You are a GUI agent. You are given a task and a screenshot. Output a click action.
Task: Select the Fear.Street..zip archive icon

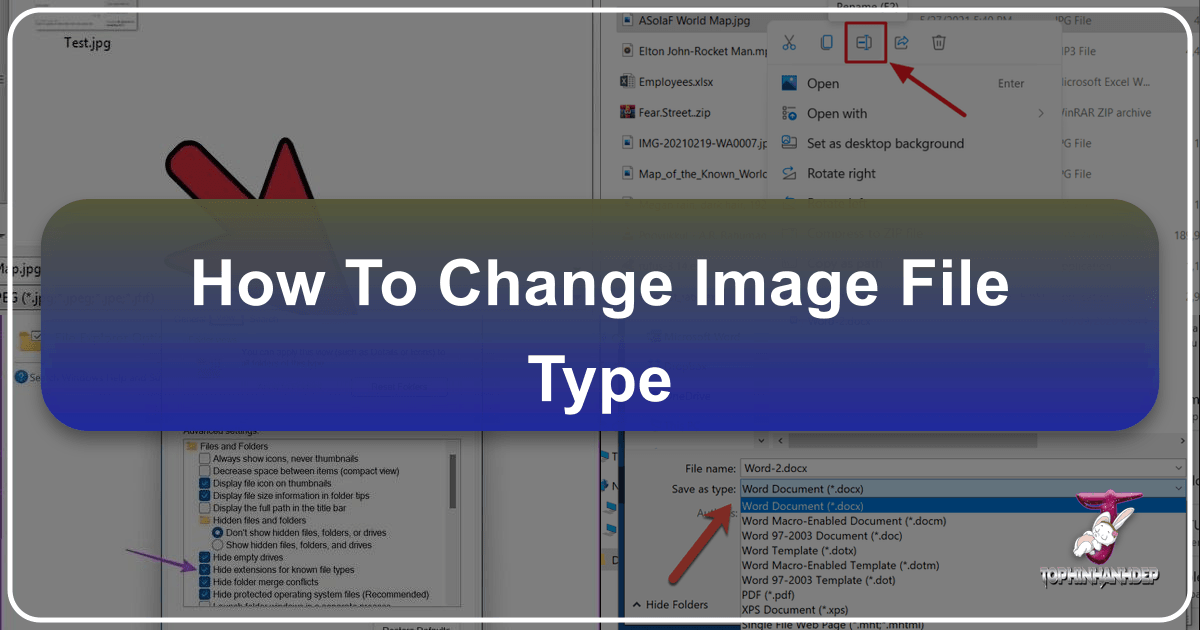point(627,112)
